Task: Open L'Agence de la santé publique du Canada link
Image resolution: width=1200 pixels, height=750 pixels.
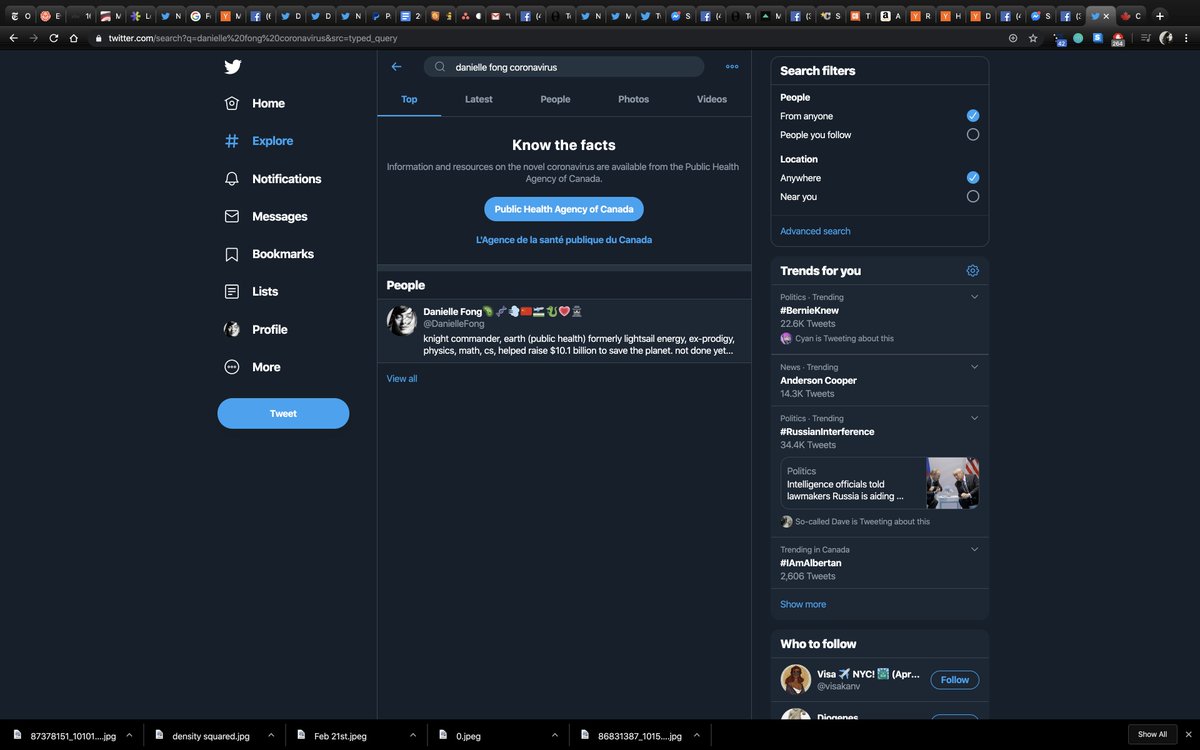Action: pyautogui.click(x=564, y=240)
